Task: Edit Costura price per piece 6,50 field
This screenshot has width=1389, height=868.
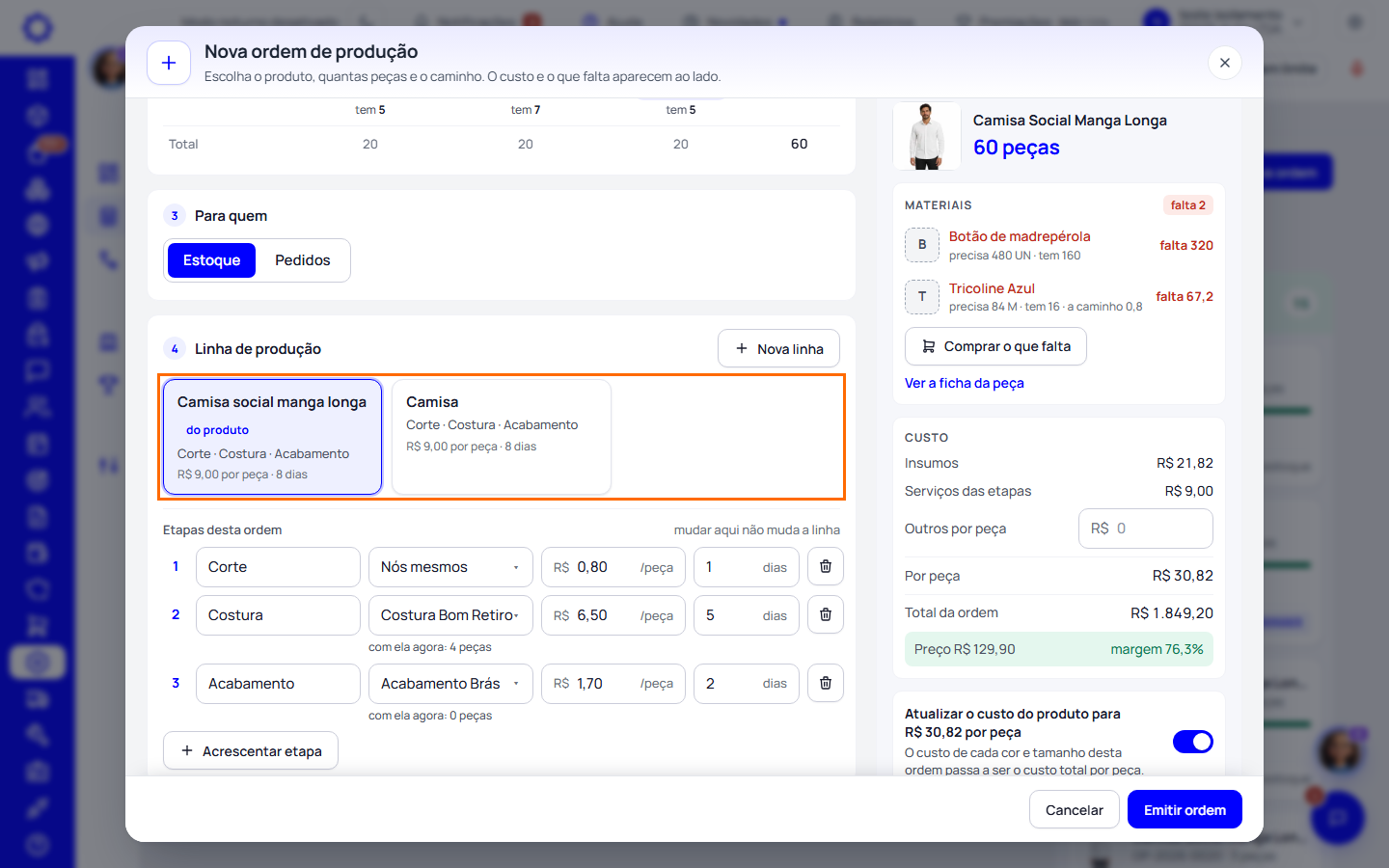Action: tap(613, 615)
